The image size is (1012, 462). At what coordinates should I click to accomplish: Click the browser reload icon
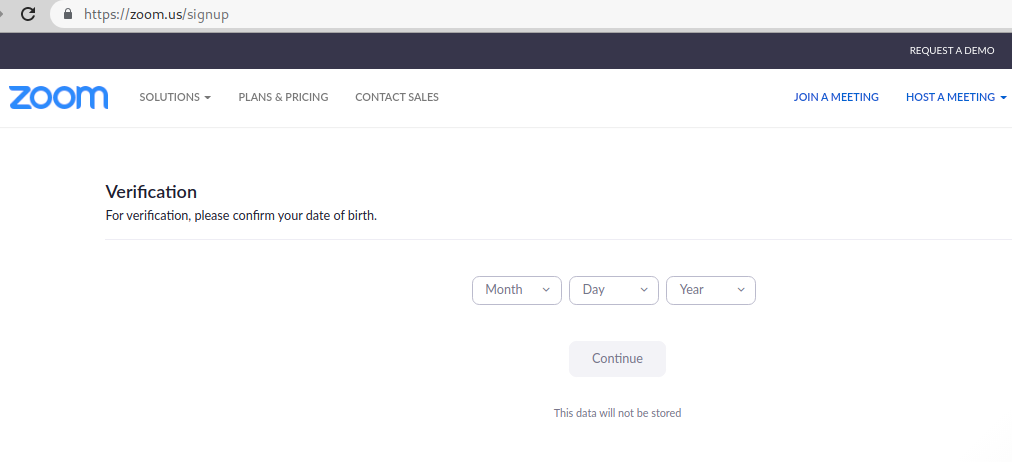point(28,14)
